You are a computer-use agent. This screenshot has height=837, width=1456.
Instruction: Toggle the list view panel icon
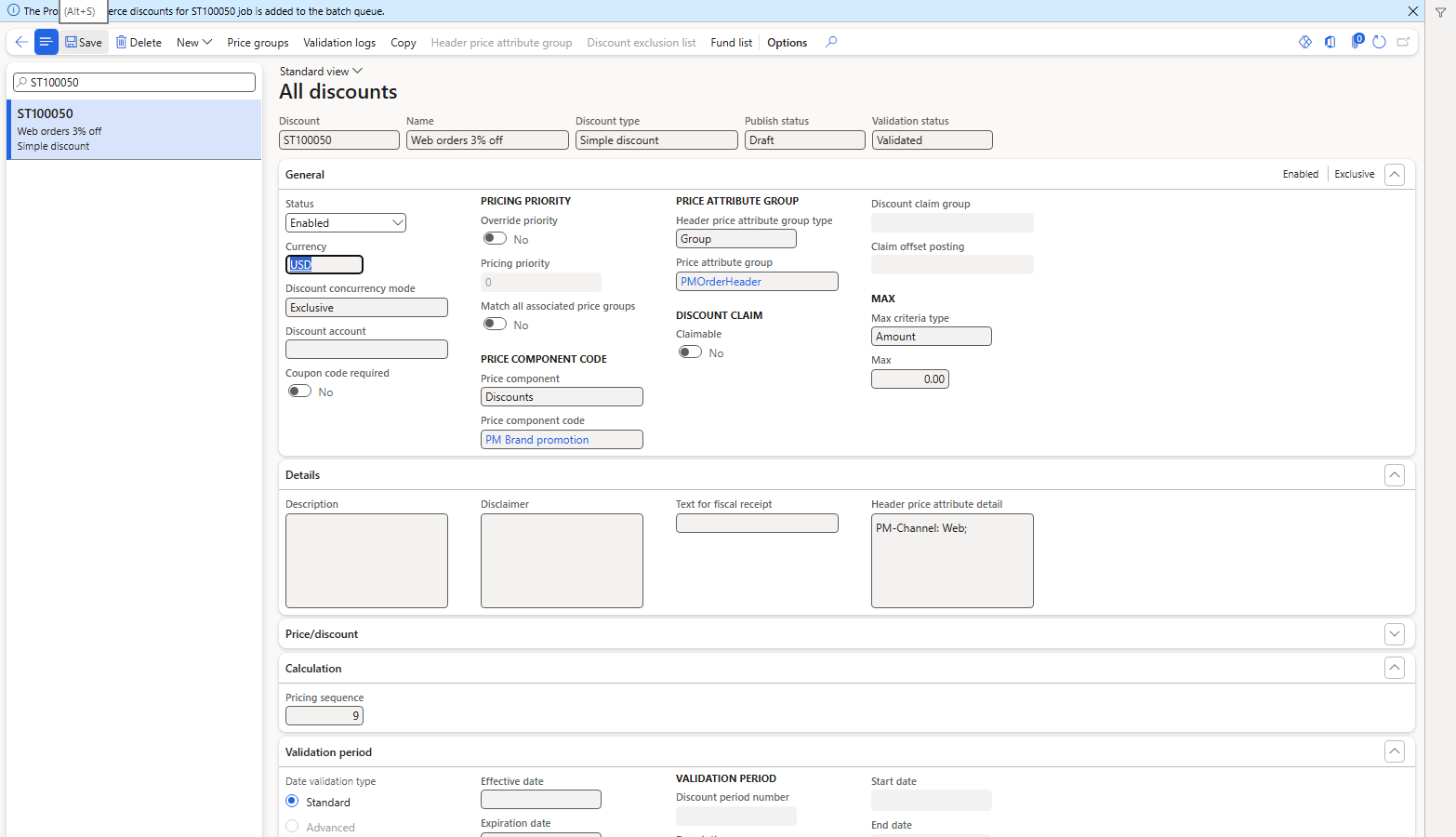coord(46,42)
